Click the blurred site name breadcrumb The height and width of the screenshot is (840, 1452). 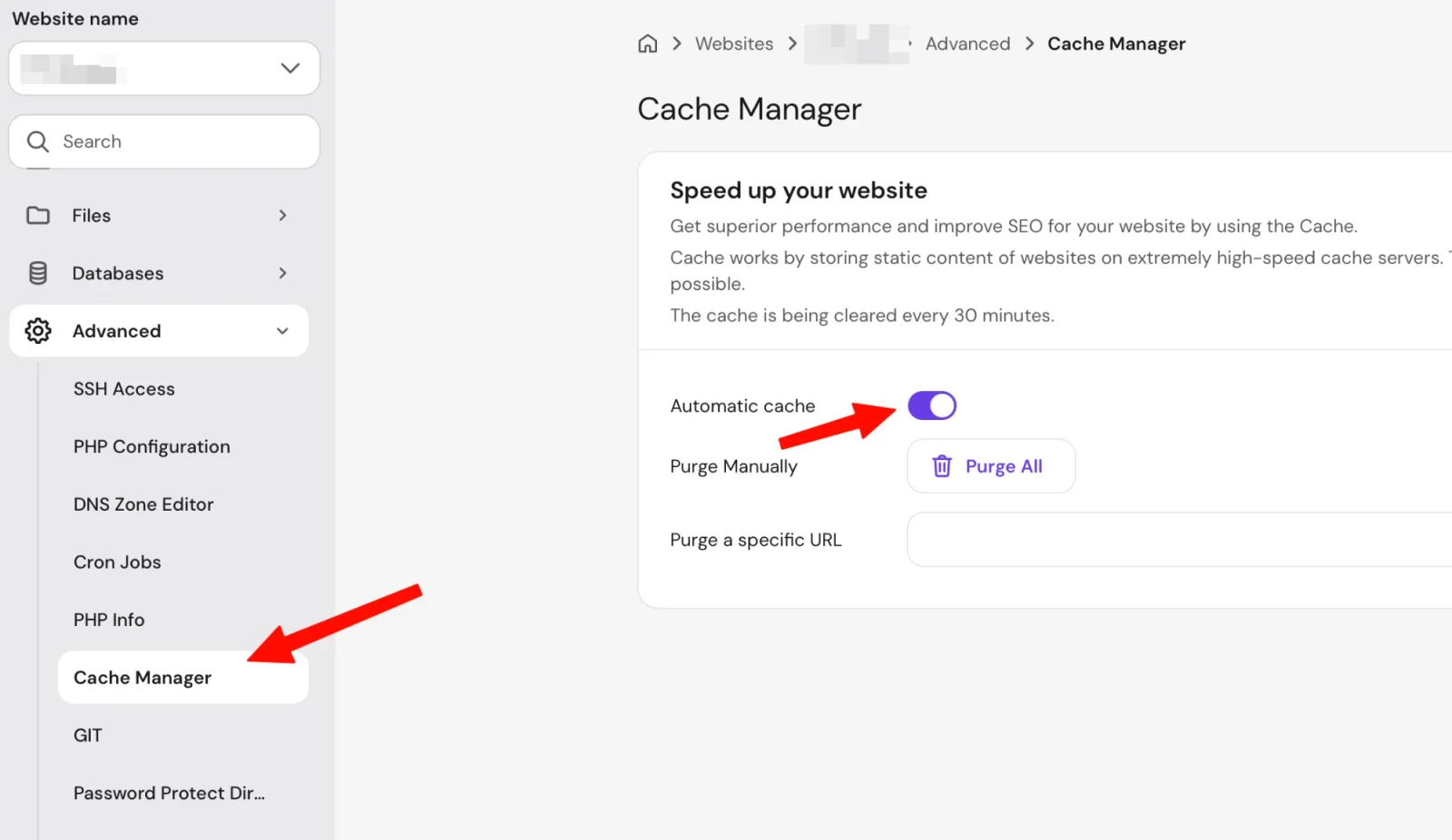tap(857, 44)
